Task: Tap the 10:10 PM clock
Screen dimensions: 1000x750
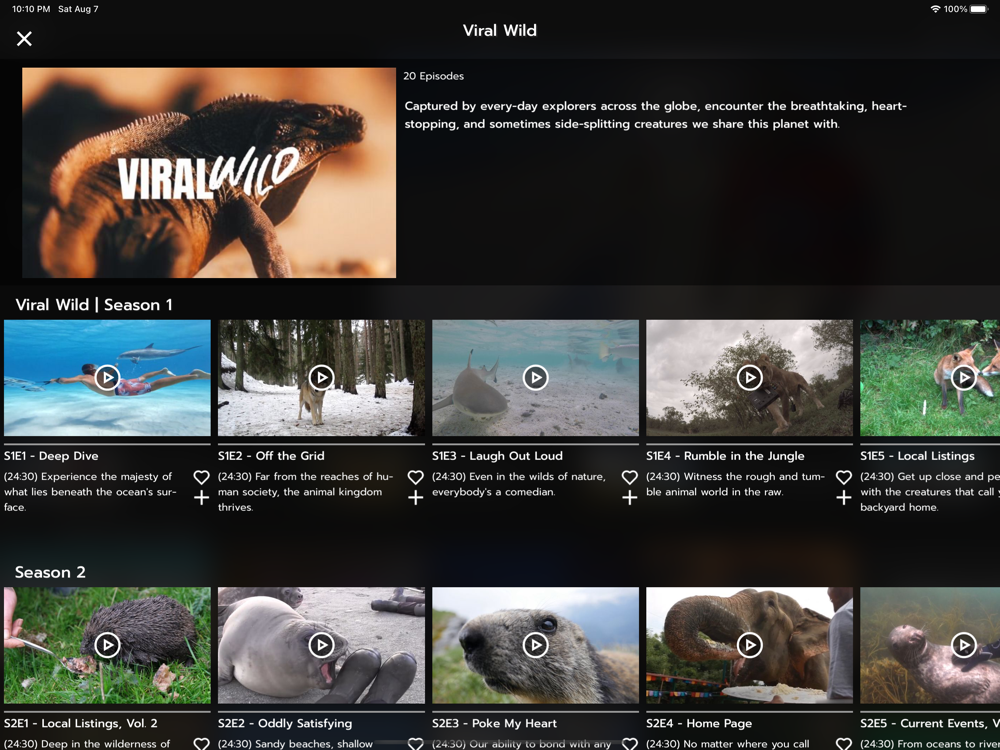Action: (31, 9)
